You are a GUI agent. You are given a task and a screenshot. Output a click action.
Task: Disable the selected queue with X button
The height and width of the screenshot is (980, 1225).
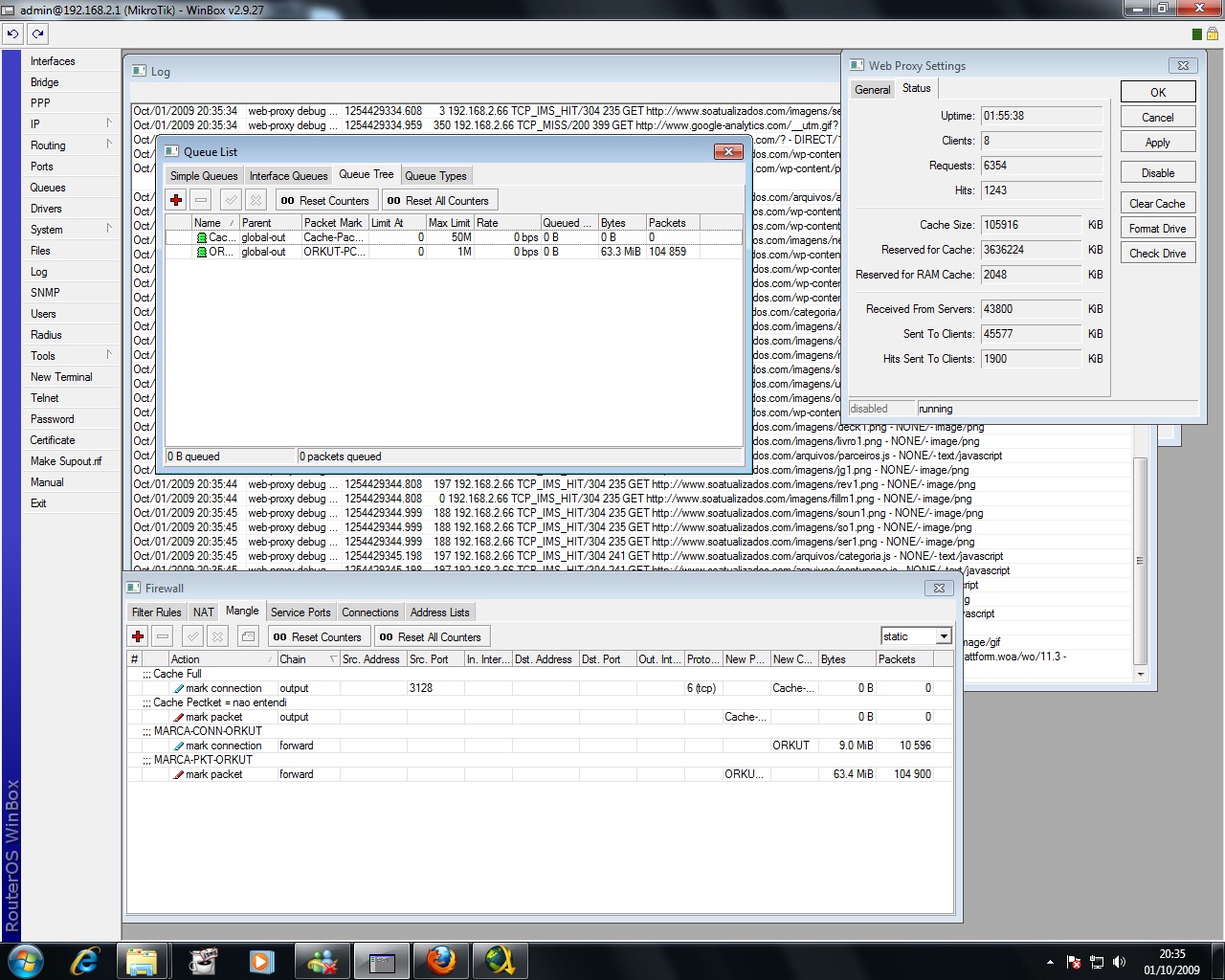tap(256, 200)
